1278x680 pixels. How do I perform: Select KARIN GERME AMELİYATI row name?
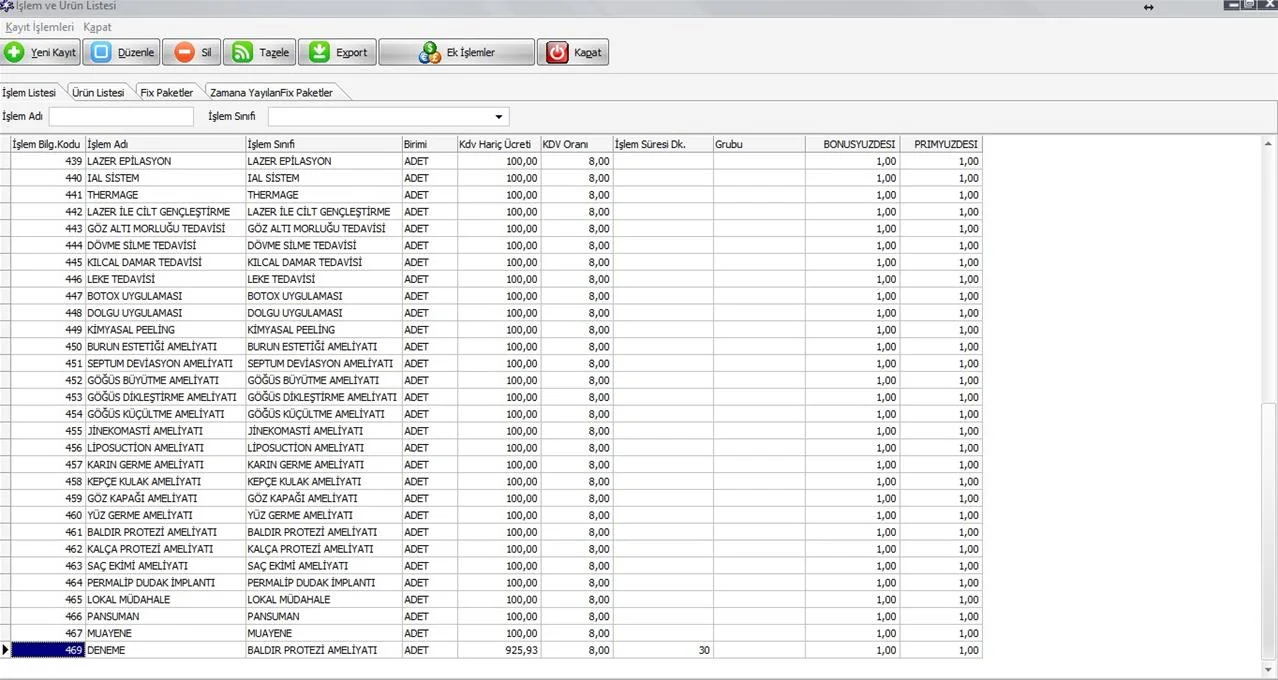[145, 465]
